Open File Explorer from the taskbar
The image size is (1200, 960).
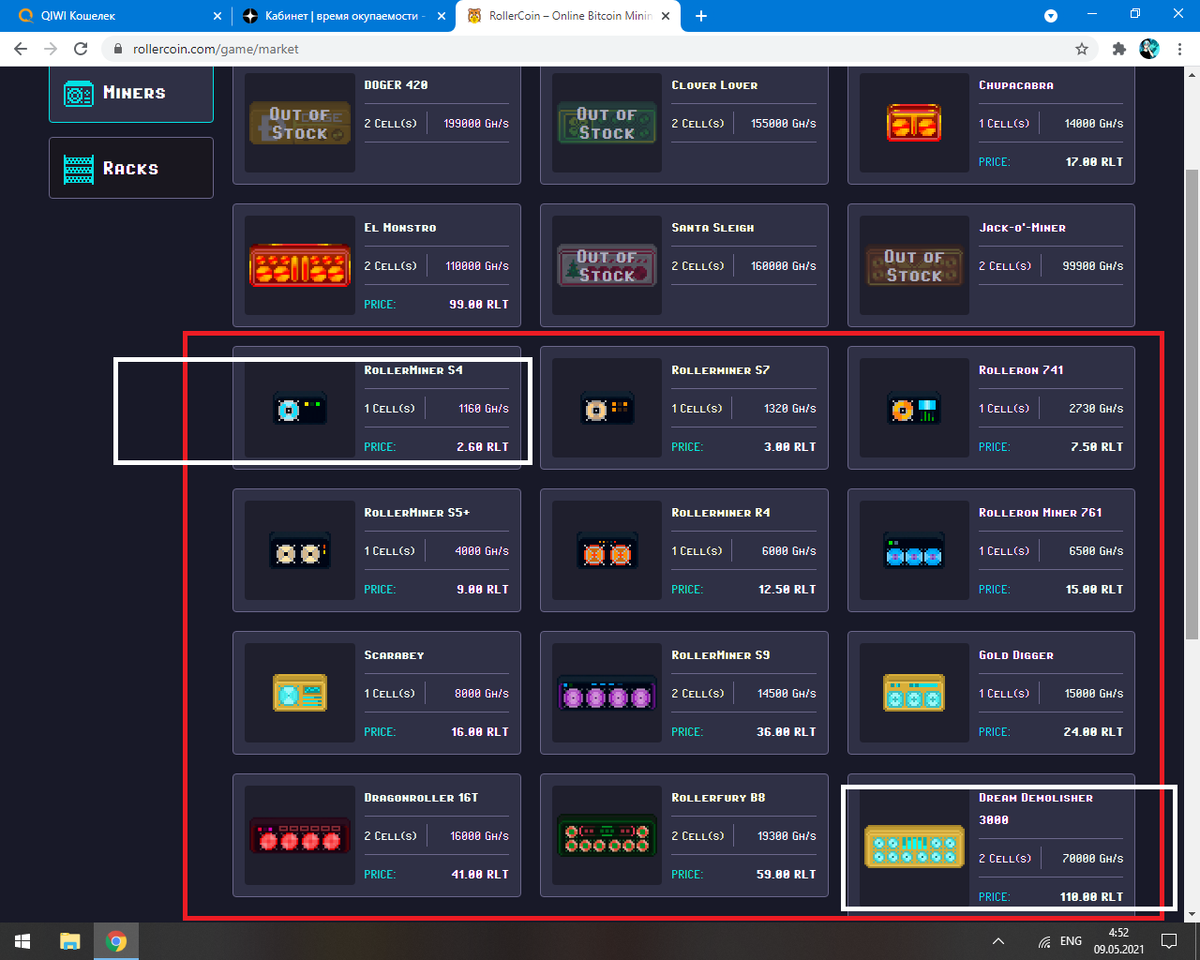click(68, 940)
